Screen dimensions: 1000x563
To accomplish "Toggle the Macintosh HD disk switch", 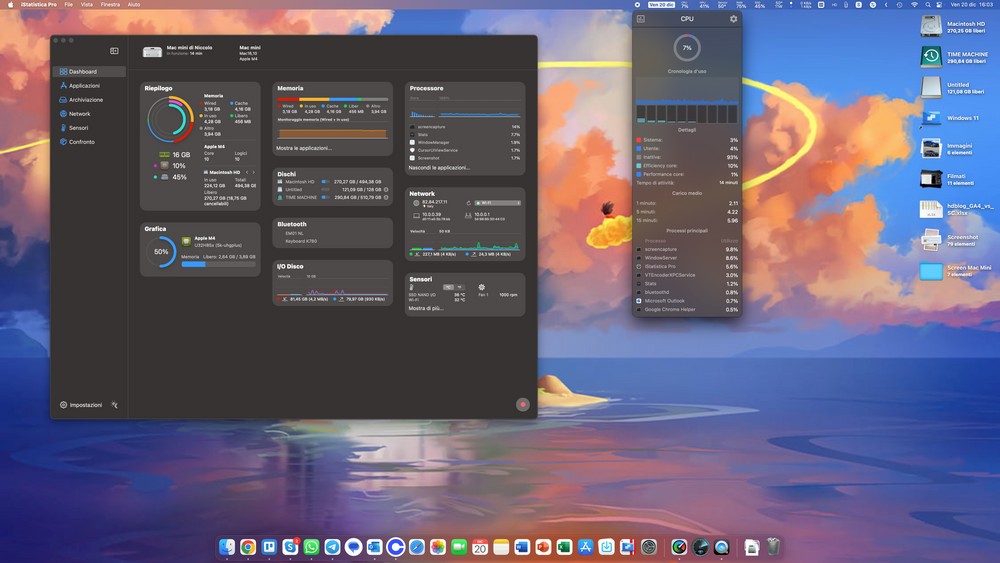I will pos(325,182).
